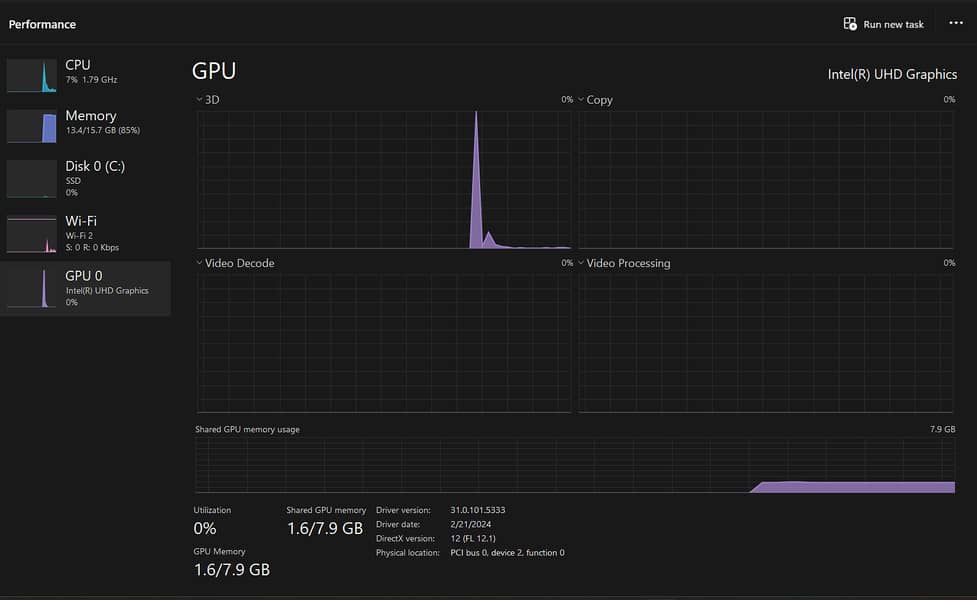This screenshot has height=600, width=977.
Task: Click the Run new task label
Action: 893,24
